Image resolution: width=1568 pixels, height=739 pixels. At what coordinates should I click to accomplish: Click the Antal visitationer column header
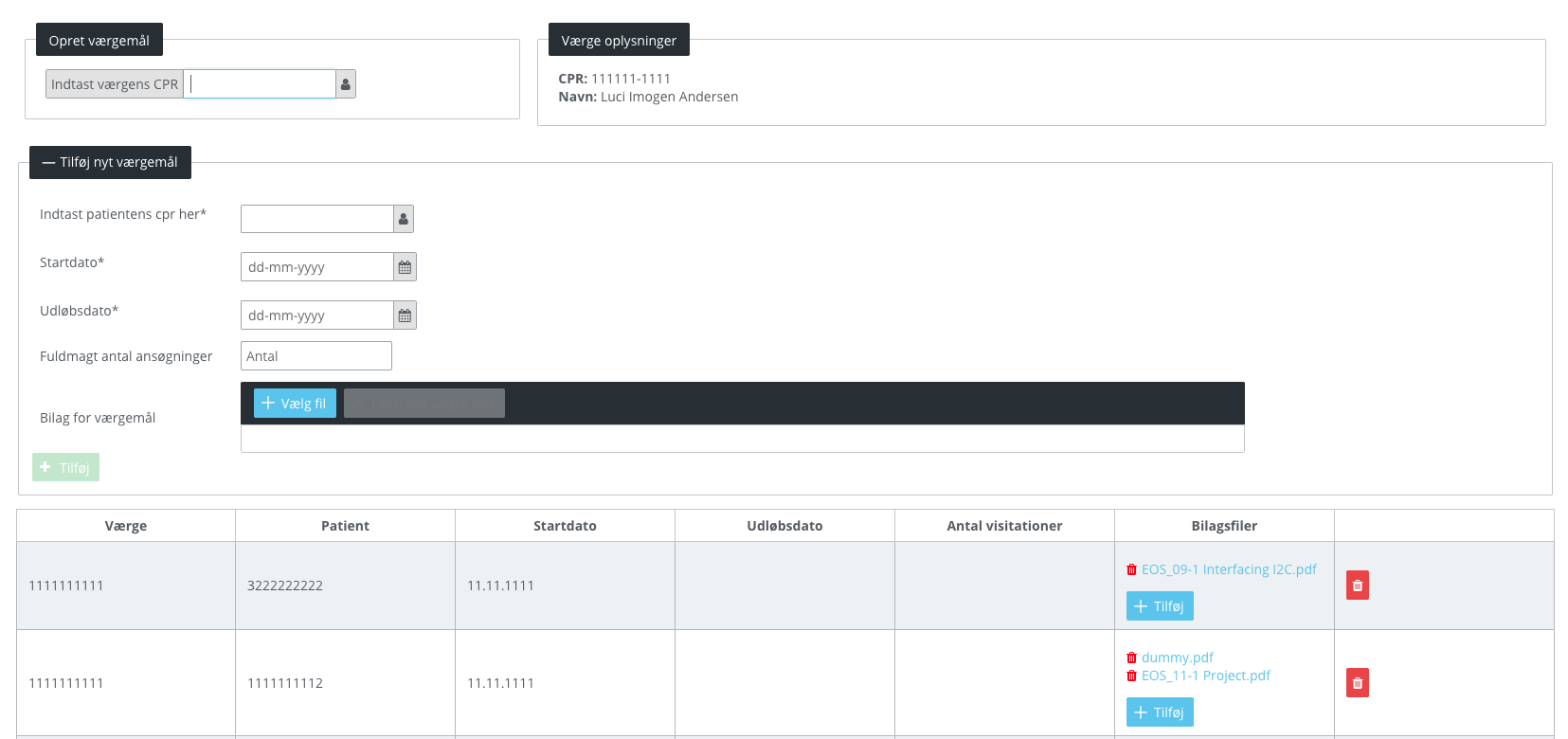pyautogui.click(x=1004, y=526)
